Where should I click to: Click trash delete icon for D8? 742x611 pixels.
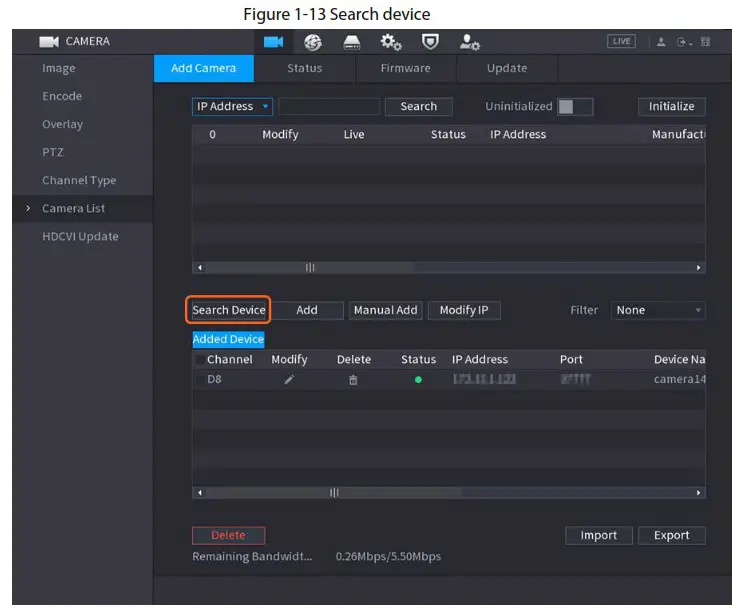353,380
